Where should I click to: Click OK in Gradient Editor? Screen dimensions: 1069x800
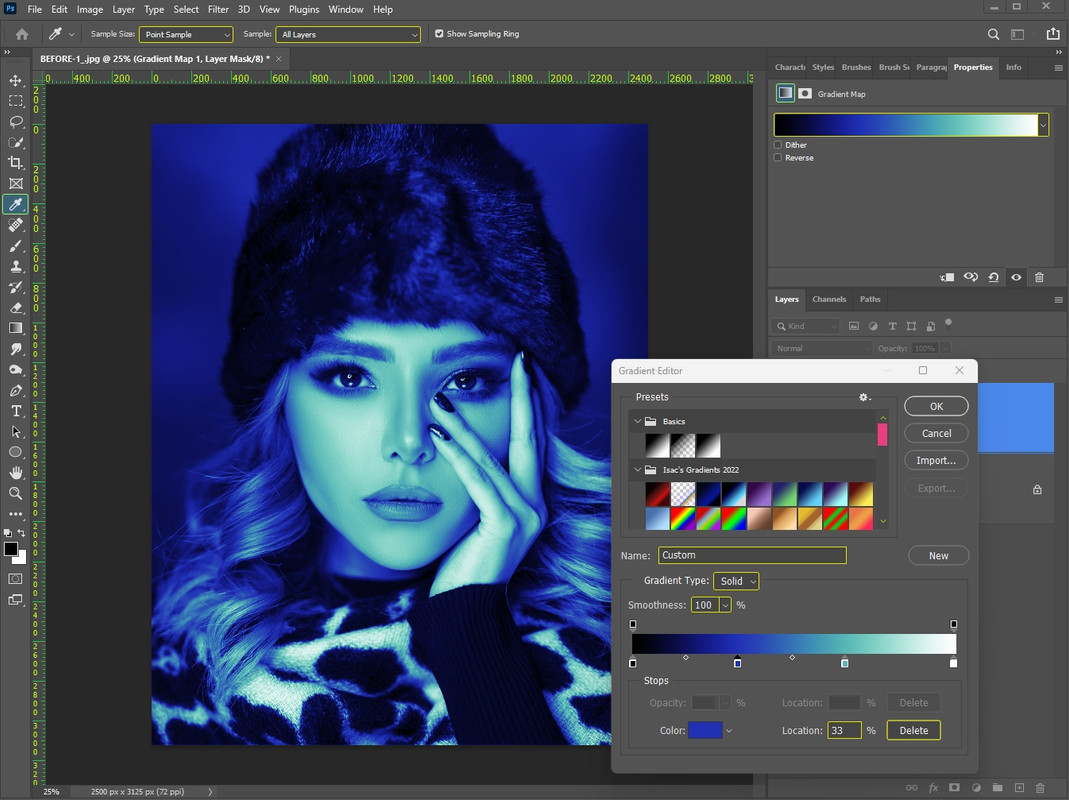pyautogui.click(x=936, y=406)
